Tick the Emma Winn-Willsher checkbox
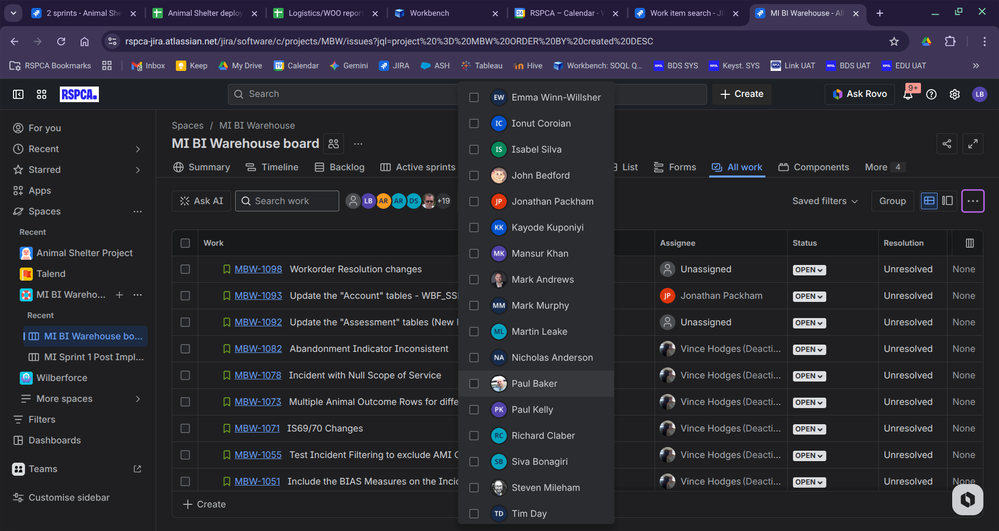Screen dimensions: 999x531 pyautogui.click(x=474, y=98)
